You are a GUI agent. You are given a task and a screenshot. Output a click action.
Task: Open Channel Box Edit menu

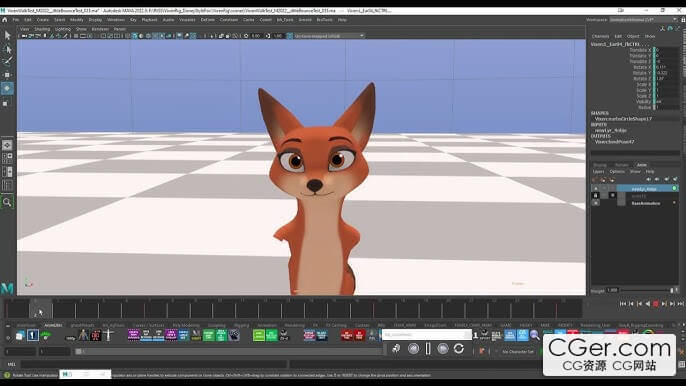618,36
